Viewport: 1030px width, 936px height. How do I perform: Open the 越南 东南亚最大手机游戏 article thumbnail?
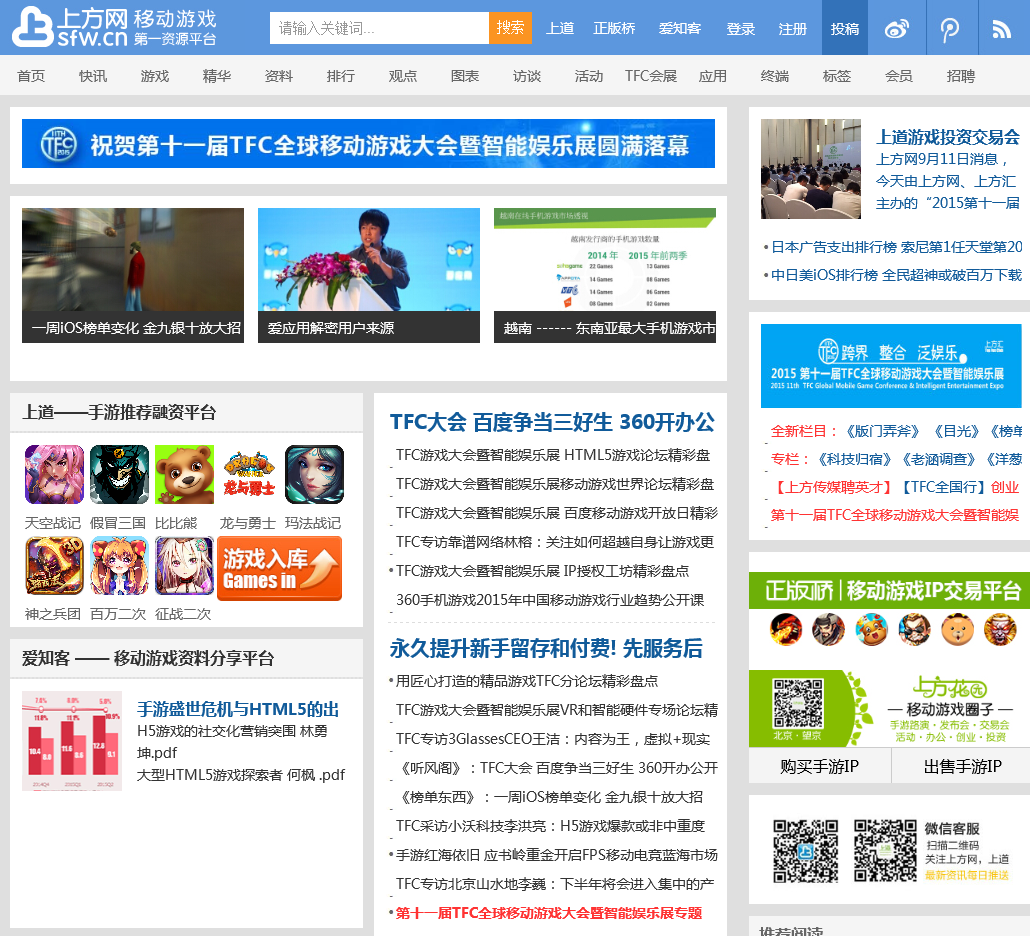tap(604, 275)
